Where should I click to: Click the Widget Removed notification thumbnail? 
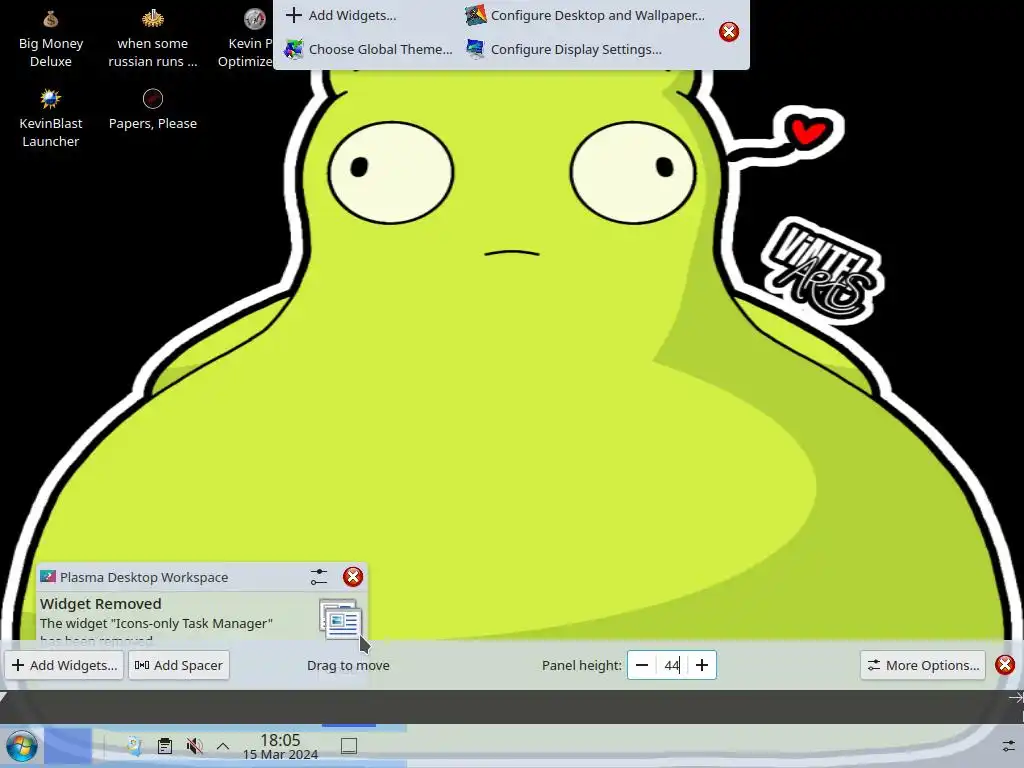pos(340,618)
